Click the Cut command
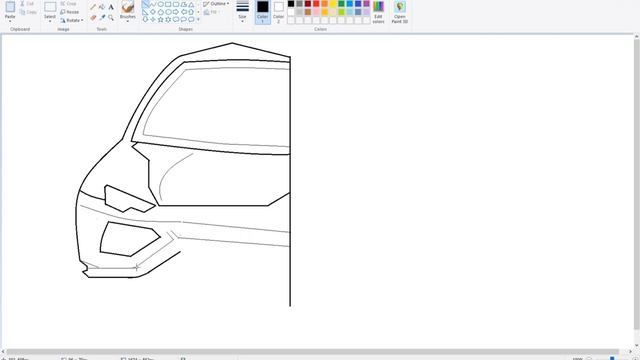The image size is (640, 360). [x=27, y=4]
